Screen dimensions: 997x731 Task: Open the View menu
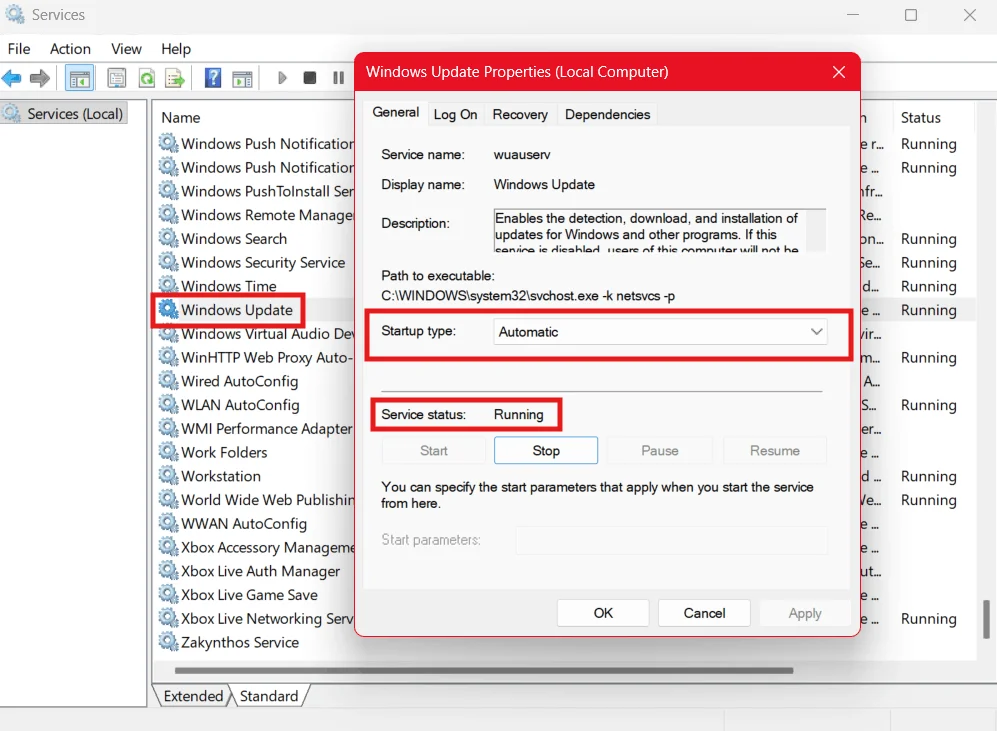click(127, 49)
